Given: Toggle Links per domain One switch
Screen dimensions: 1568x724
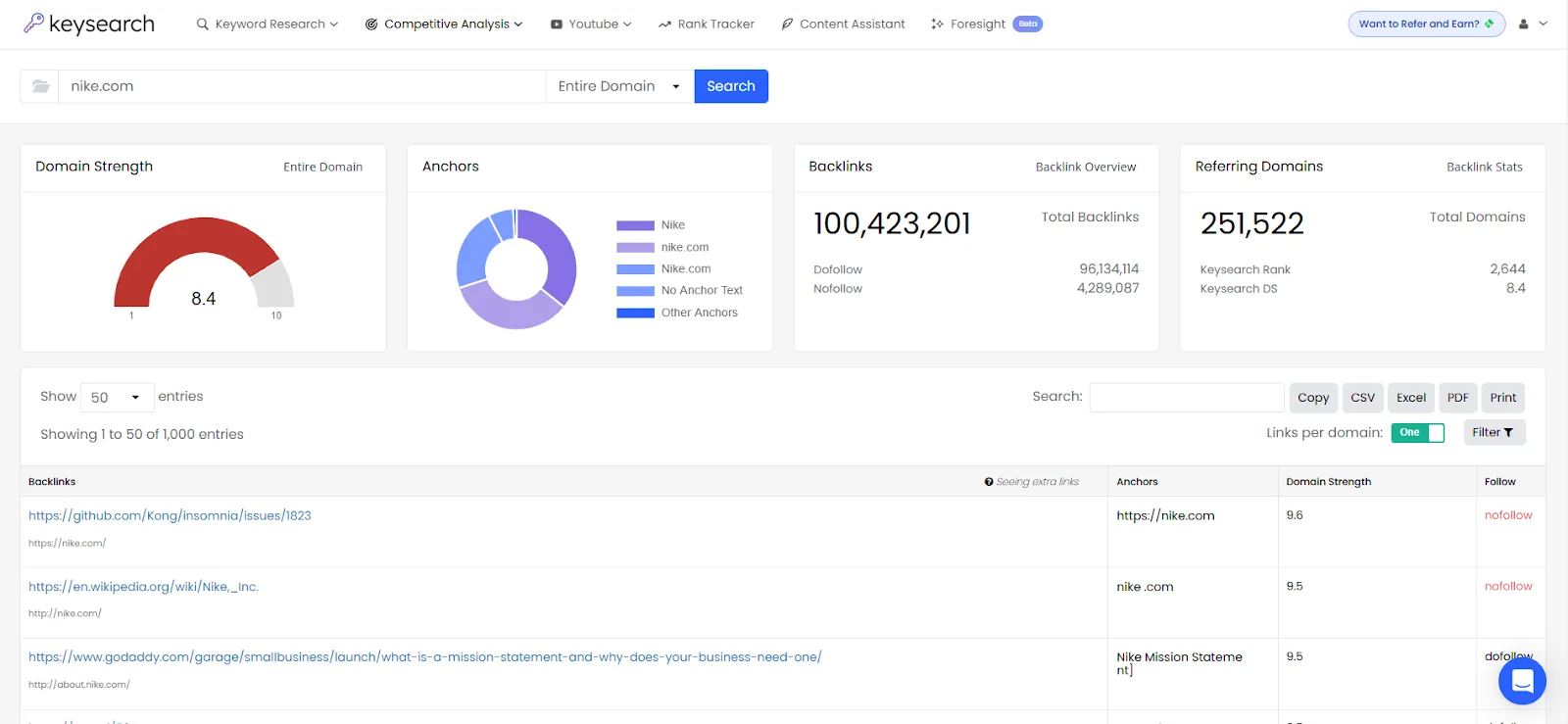Looking at the screenshot, I should tap(1418, 432).
